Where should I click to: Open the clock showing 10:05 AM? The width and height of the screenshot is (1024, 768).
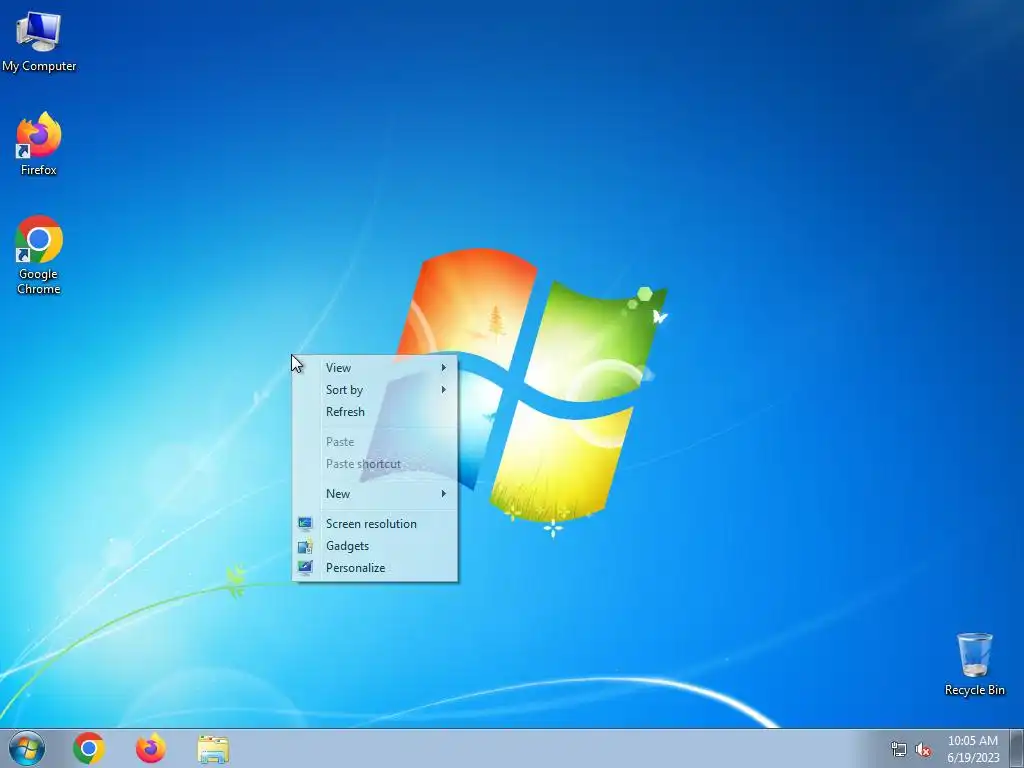[973, 749]
